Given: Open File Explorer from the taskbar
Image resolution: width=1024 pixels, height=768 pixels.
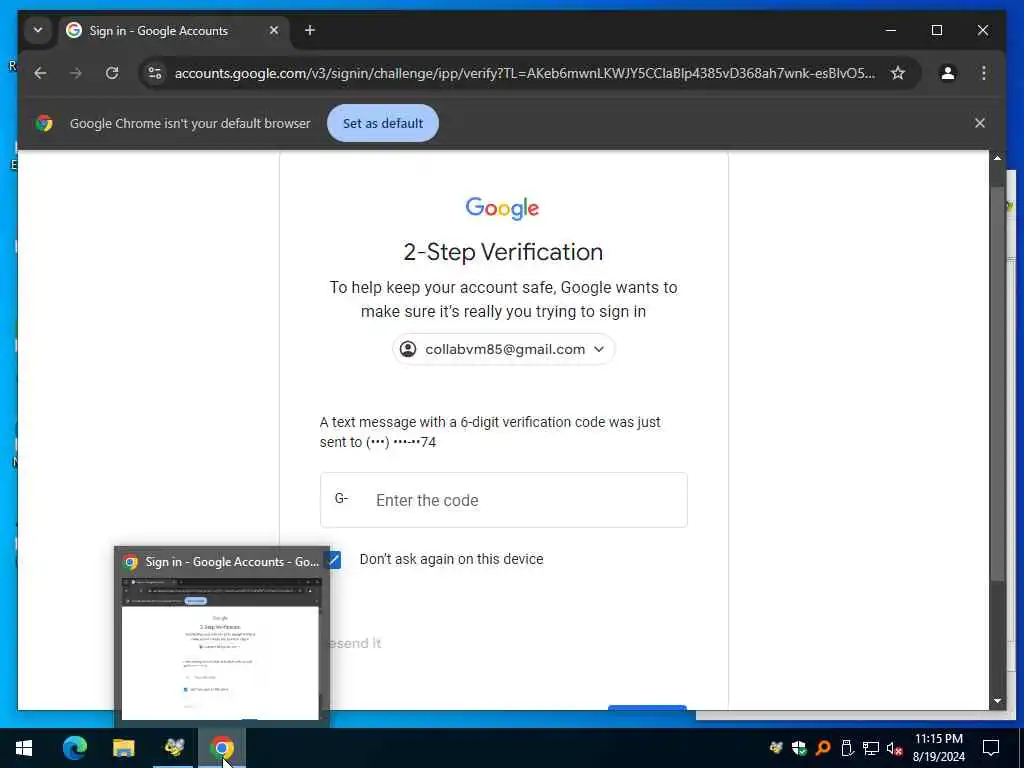Looking at the screenshot, I should tap(123, 748).
